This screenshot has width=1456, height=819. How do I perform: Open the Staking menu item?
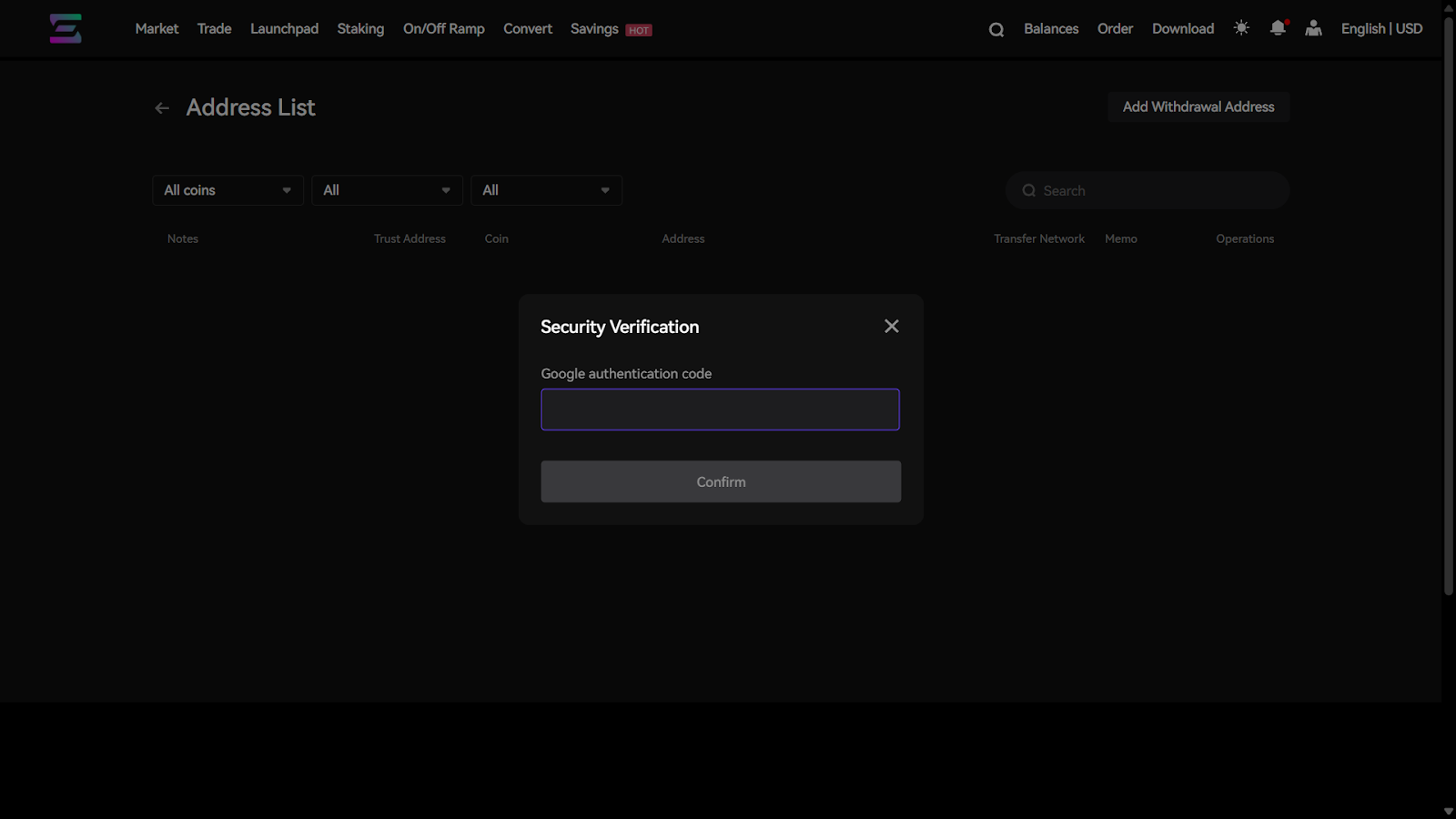click(360, 29)
